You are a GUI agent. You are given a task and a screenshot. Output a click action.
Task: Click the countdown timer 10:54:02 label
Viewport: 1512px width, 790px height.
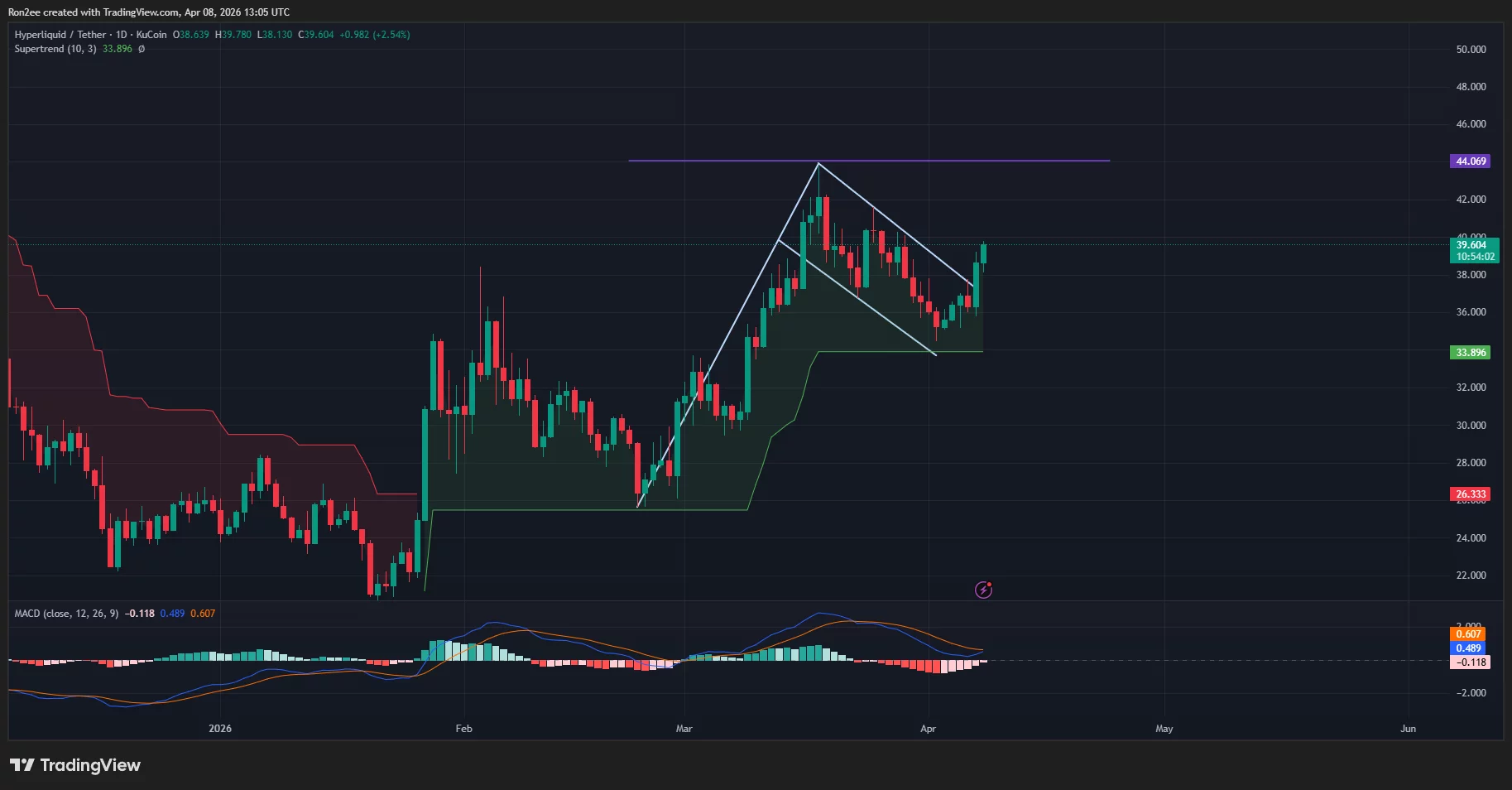pyautogui.click(x=1474, y=257)
